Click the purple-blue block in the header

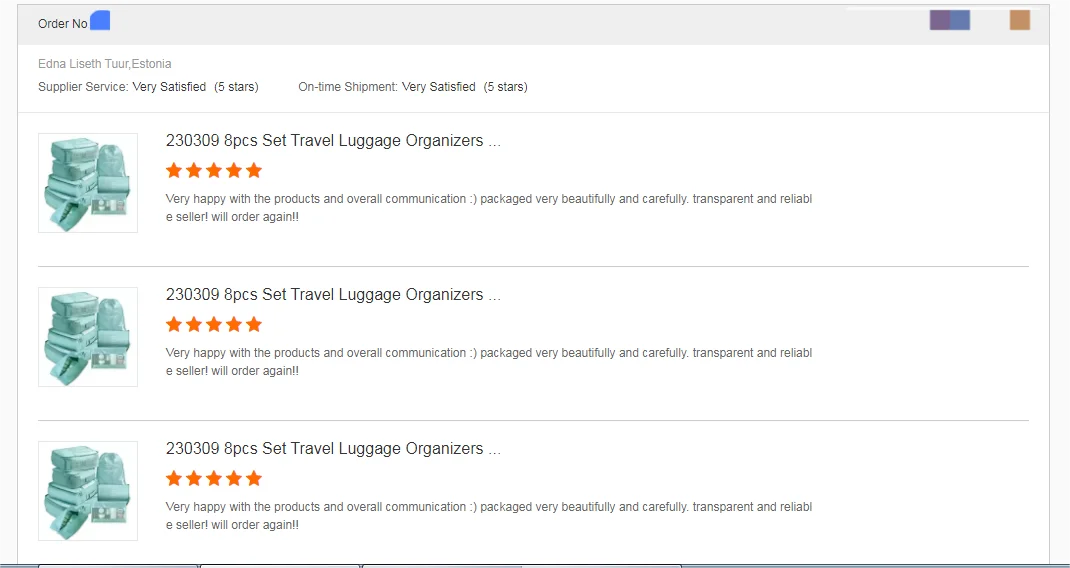[x=949, y=20]
